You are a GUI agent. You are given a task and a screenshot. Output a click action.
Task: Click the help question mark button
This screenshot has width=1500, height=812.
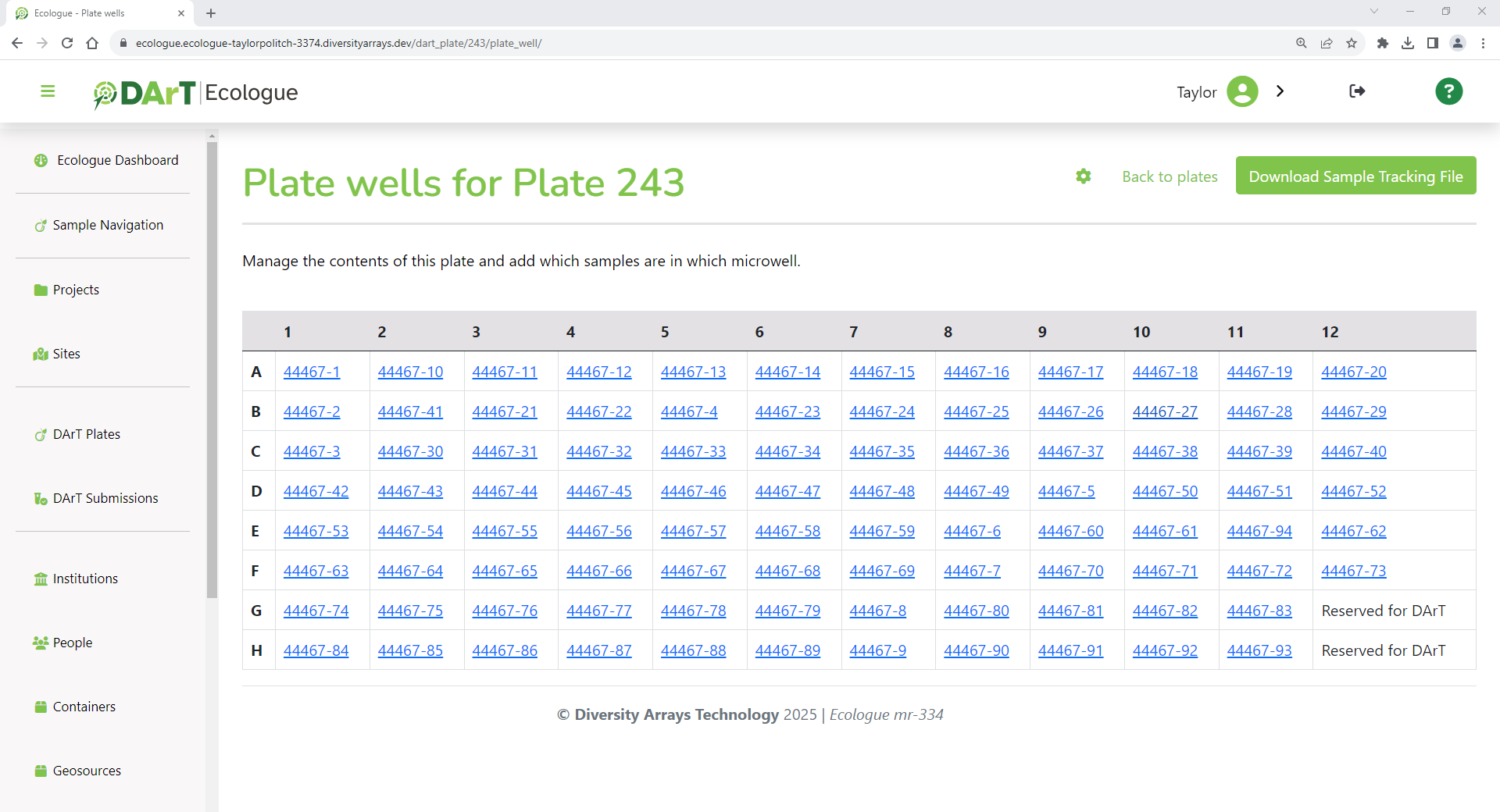[x=1449, y=91]
